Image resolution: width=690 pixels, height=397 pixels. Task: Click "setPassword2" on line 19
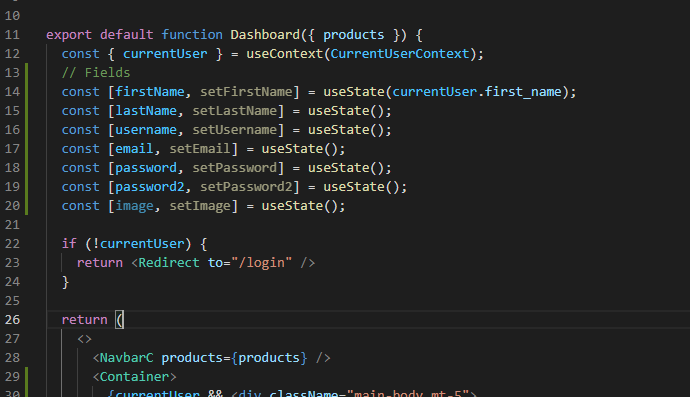246,187
